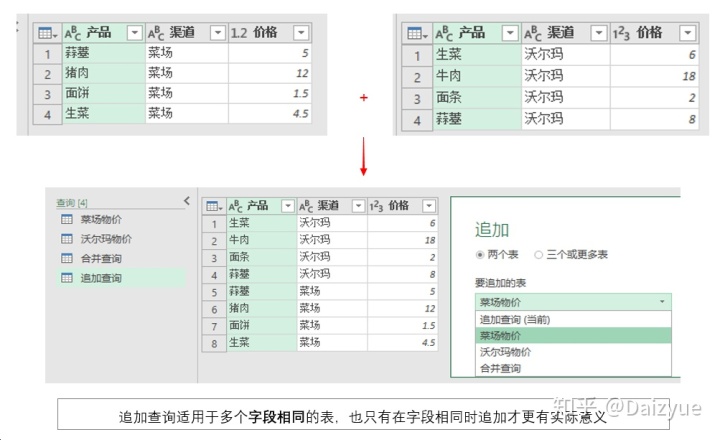Select 合并查询 query in queries pane
720x440 pixels.
click(x=121, y=258)
